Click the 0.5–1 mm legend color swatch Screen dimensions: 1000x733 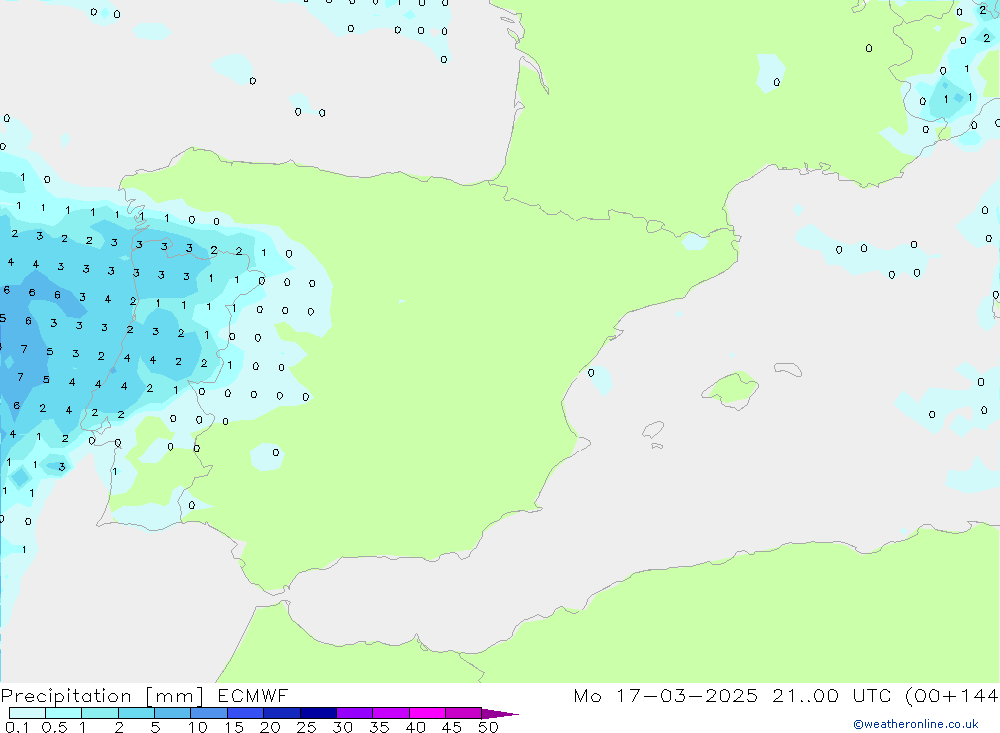tap(63, 713)
